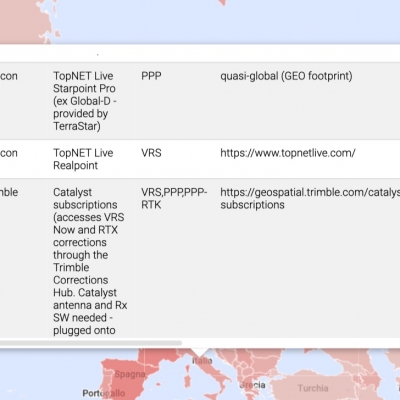Viewport: 400px width, 400px height.
Task: Click Turchia on the map
Action: pos(313,388)
